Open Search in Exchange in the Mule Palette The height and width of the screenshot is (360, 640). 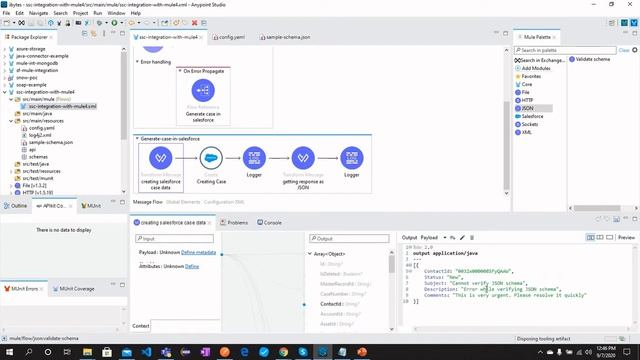pyautogui.click(x=540, y=60)
